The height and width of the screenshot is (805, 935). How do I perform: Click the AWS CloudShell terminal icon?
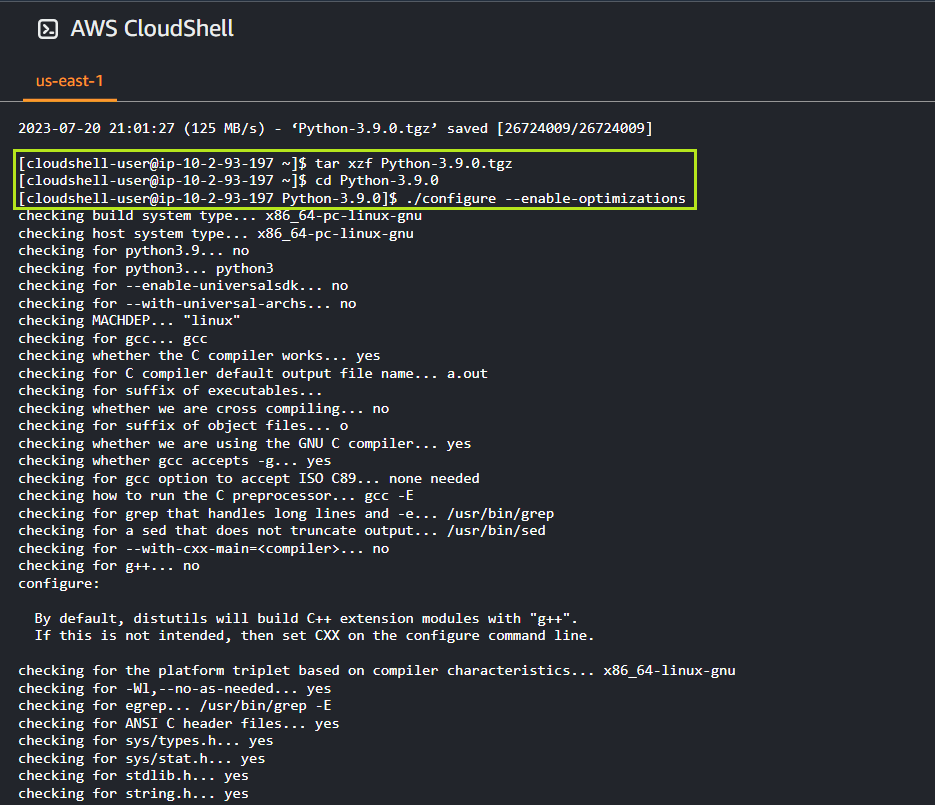click(x=48, y=29)
